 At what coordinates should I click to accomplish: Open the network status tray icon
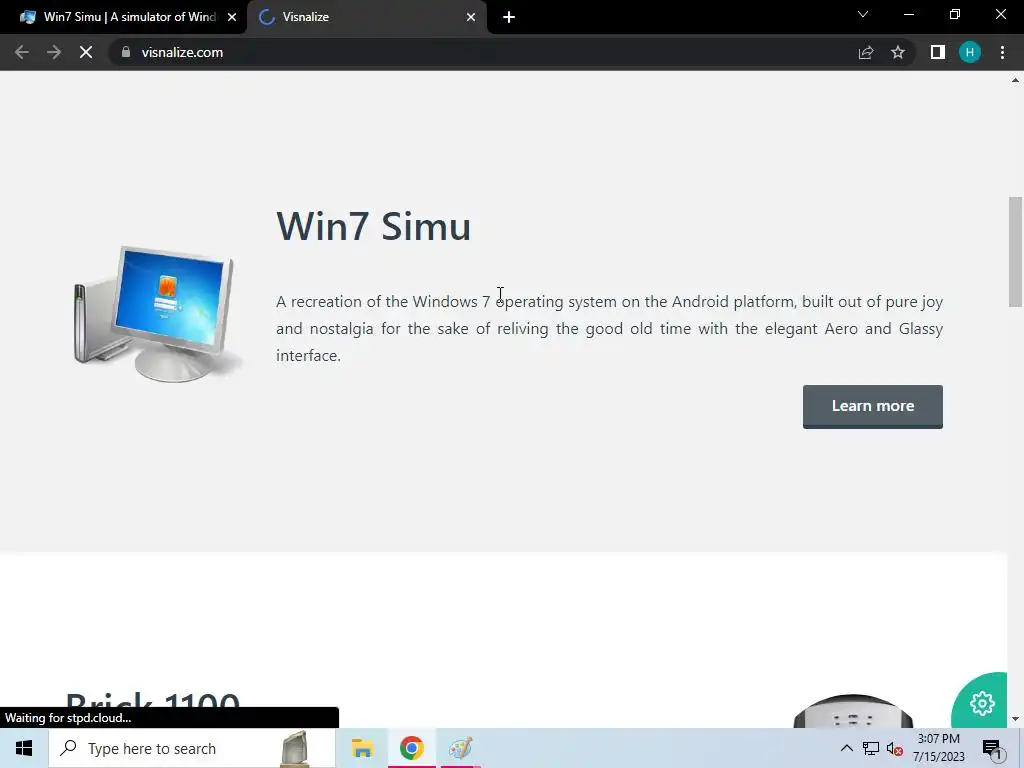[871, 748]
